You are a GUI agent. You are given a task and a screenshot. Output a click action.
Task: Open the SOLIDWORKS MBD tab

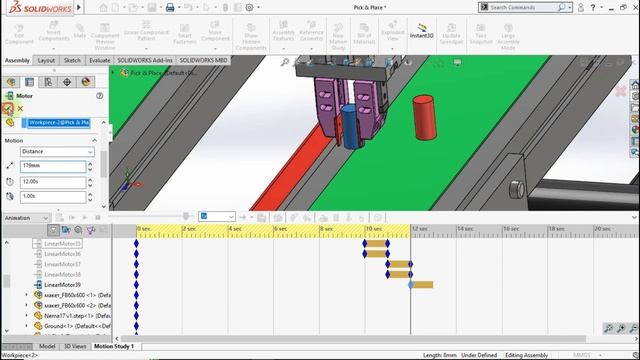pos(203,60)
